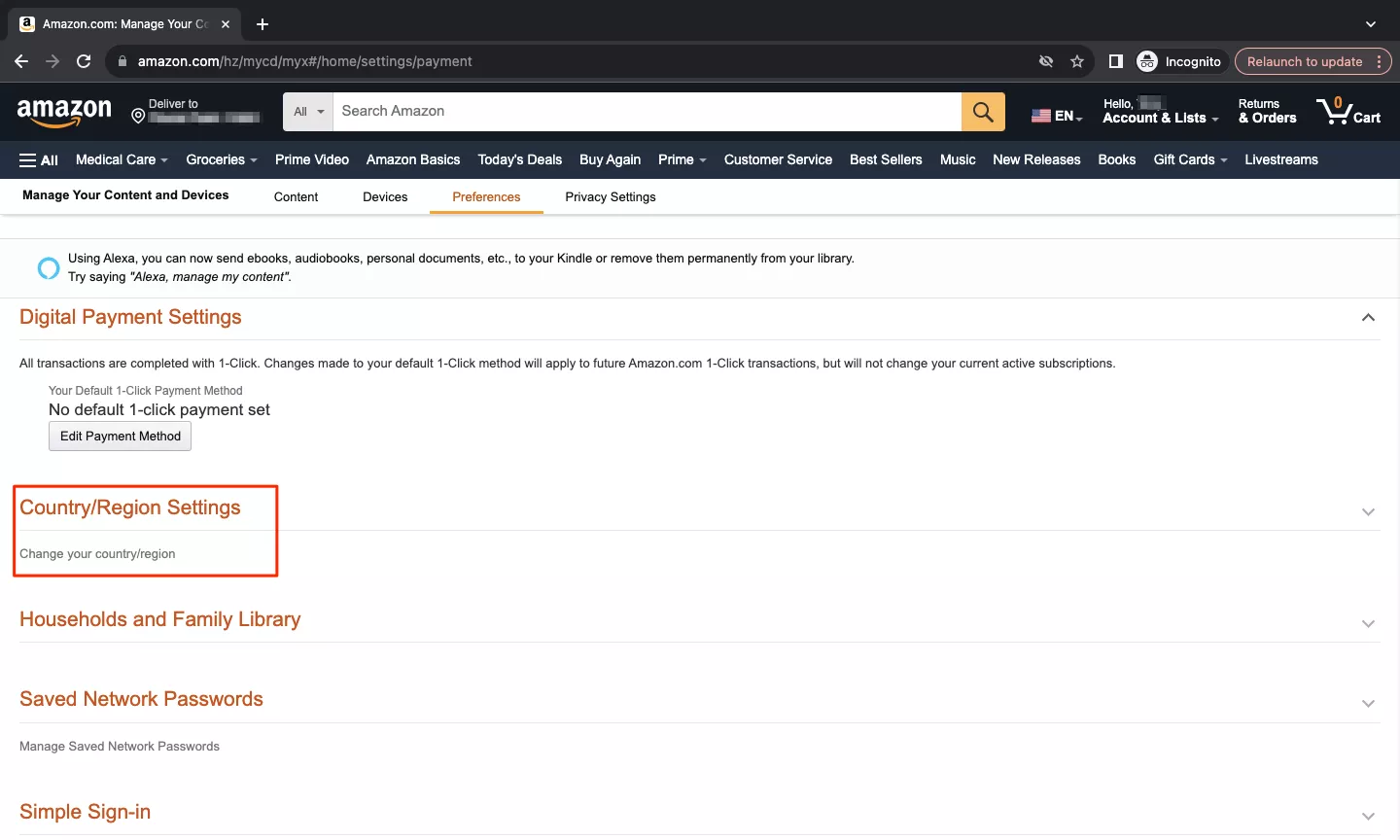Open Books in navigation bar
Screen dimensions: 1400x840
pyautogui.click(x=1117, y=159)
